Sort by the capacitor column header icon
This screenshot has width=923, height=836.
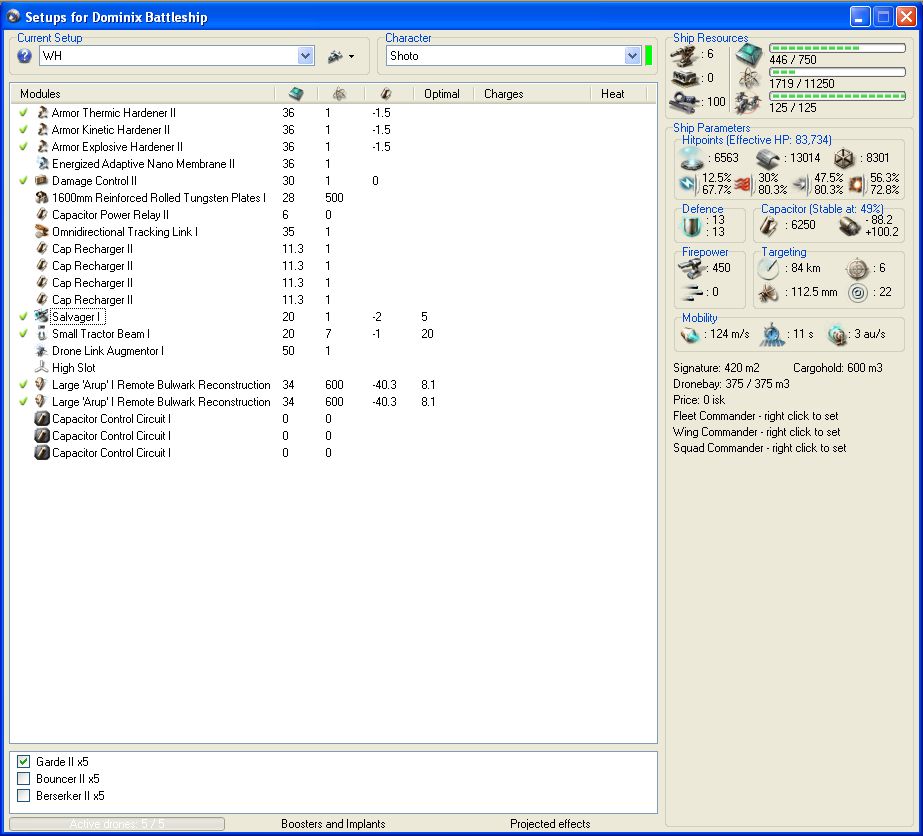pos(386,94)
